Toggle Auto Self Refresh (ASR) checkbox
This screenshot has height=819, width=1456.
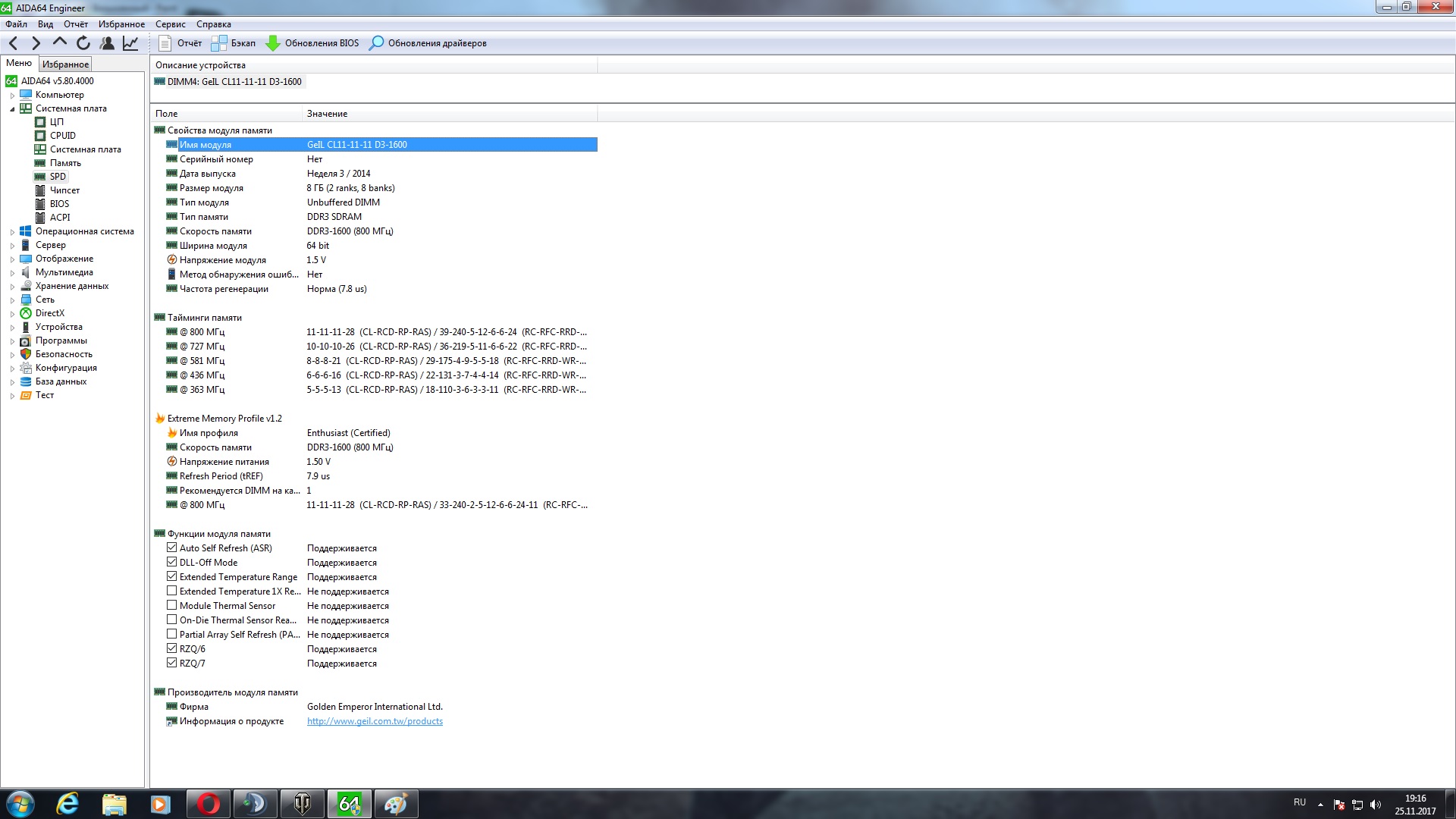171,548
